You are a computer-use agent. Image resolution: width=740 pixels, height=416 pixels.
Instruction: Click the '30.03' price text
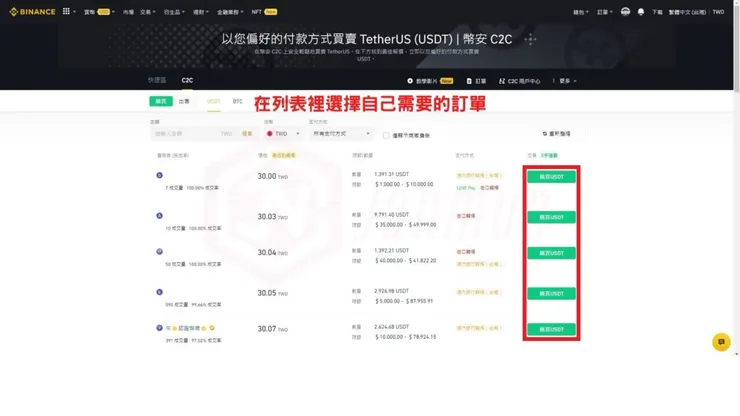coord(267,217)
